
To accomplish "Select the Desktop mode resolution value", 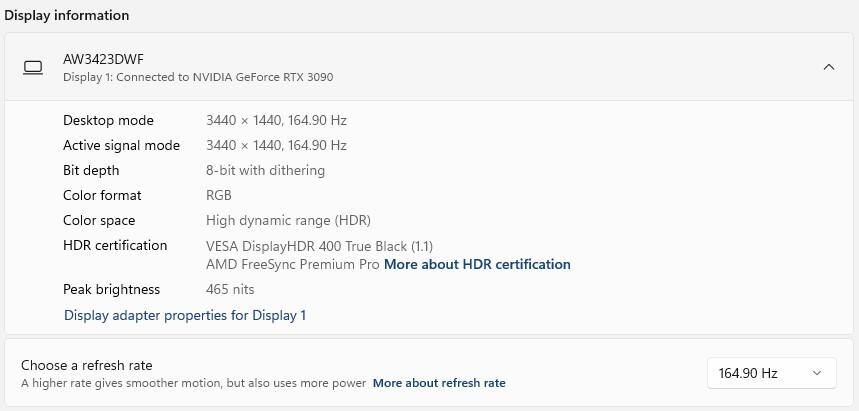I will [276, 120].
